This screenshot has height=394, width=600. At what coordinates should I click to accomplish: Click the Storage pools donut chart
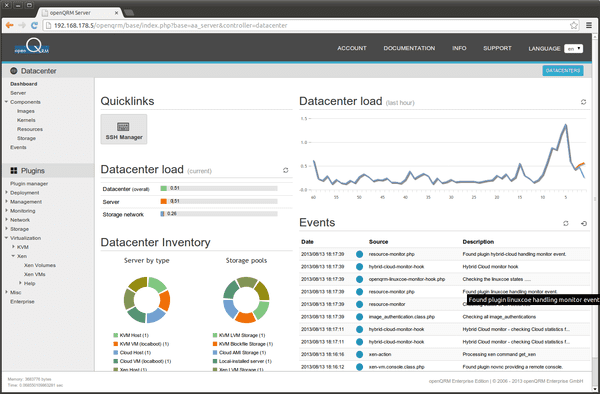click(246, 300)
